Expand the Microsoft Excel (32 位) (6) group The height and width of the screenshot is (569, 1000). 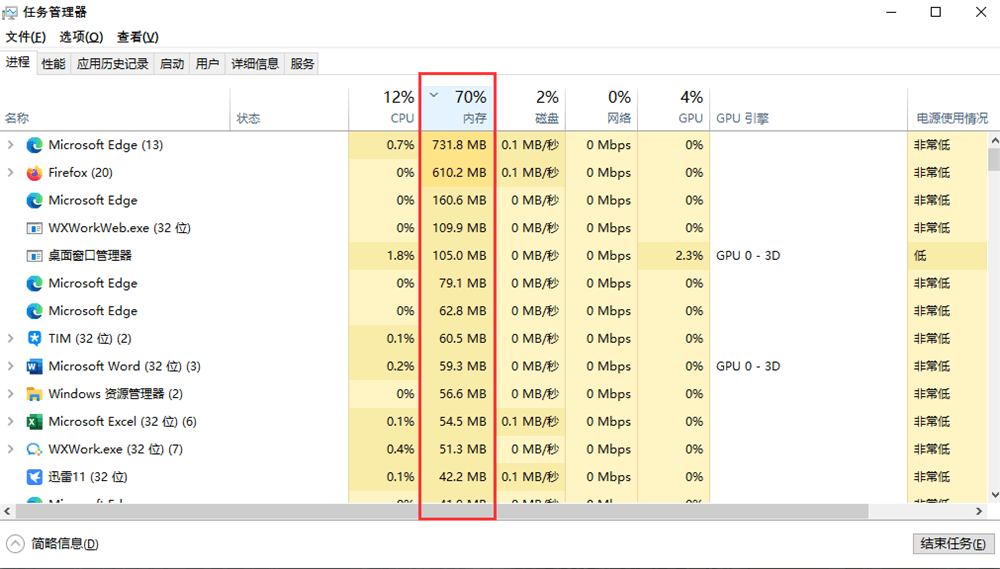pyautogui.click(x=10, y=422)
